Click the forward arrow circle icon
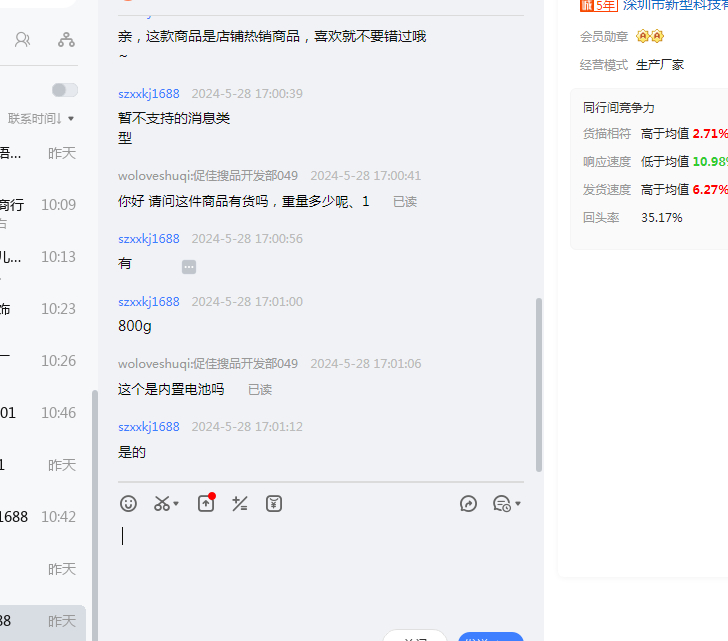 coord(468,504)
